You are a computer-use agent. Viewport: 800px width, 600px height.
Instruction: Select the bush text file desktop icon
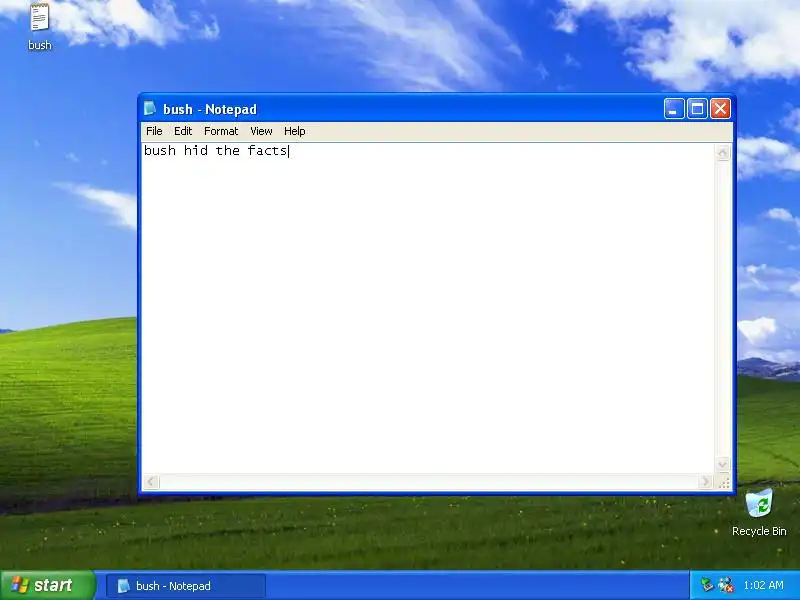(x=40, y=27)
